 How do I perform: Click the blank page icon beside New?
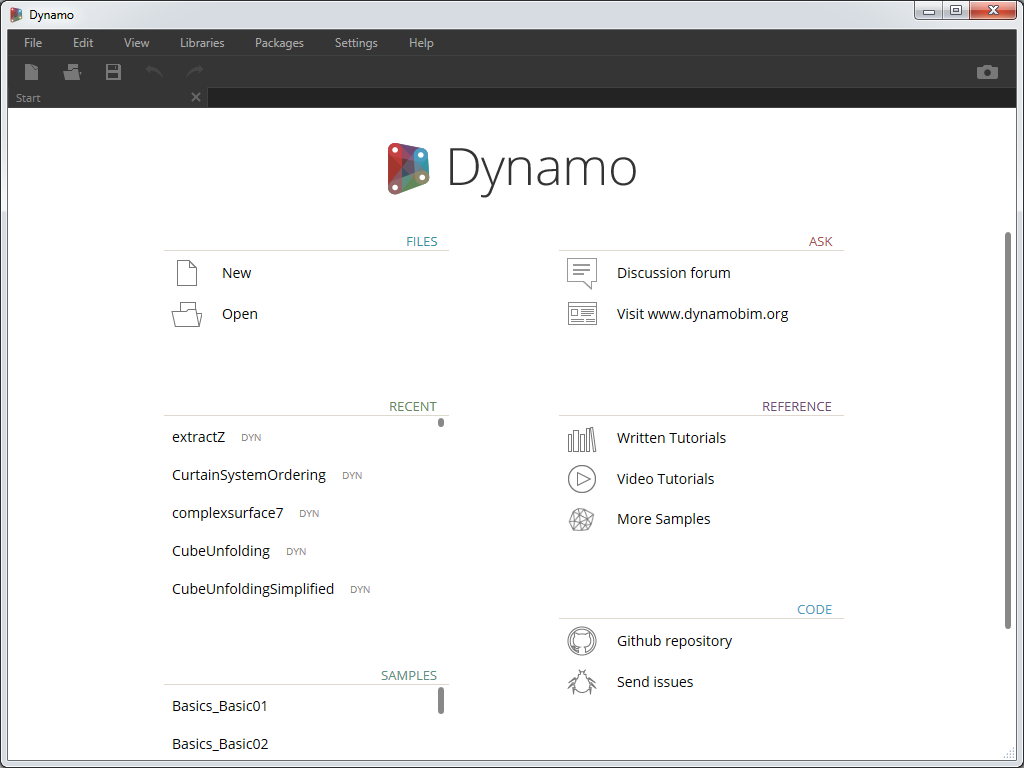click(x=187, y=273)
